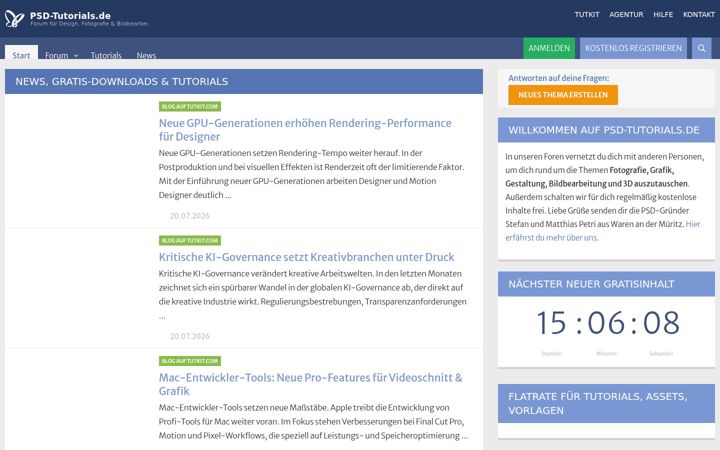720x450 pixels.
Task: Click the 20.07.2026 date under the GPU article
Action: pos(189,216)
